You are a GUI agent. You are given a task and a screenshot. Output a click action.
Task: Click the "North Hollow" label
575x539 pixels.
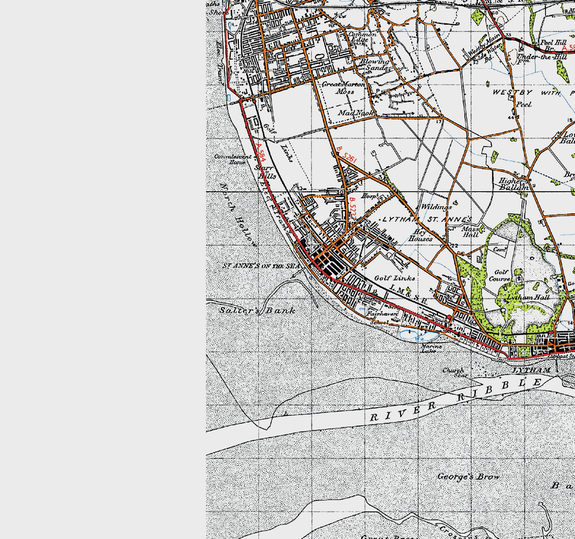point(238,214)
